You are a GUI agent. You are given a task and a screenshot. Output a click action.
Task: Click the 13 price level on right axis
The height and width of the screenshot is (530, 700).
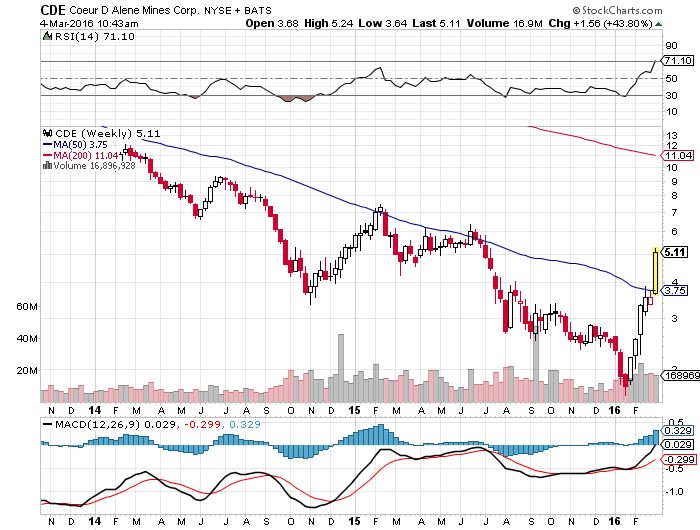pos(671,136)
